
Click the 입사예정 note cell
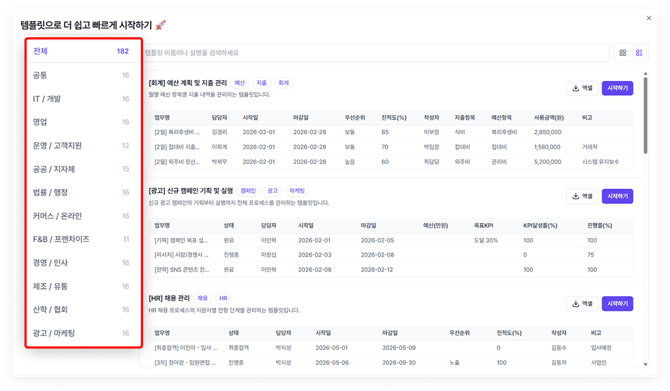(601, 348)
